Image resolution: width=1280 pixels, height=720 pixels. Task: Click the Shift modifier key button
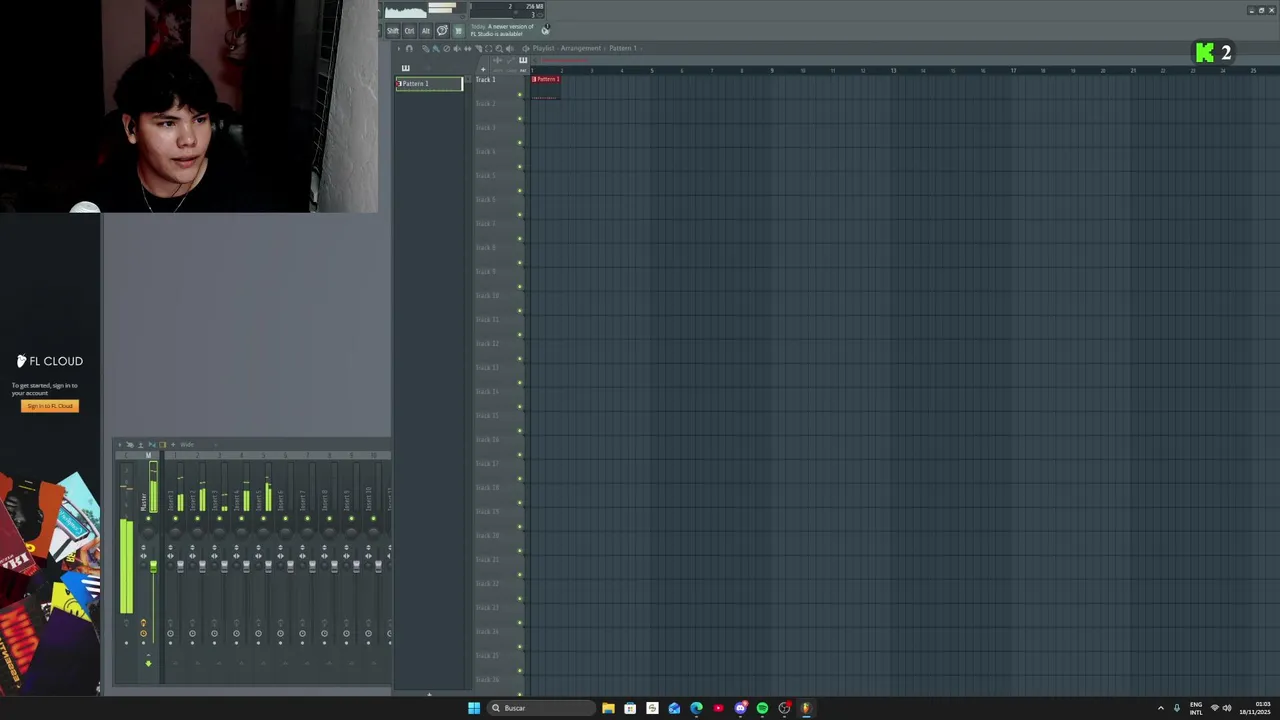(393, 30)
